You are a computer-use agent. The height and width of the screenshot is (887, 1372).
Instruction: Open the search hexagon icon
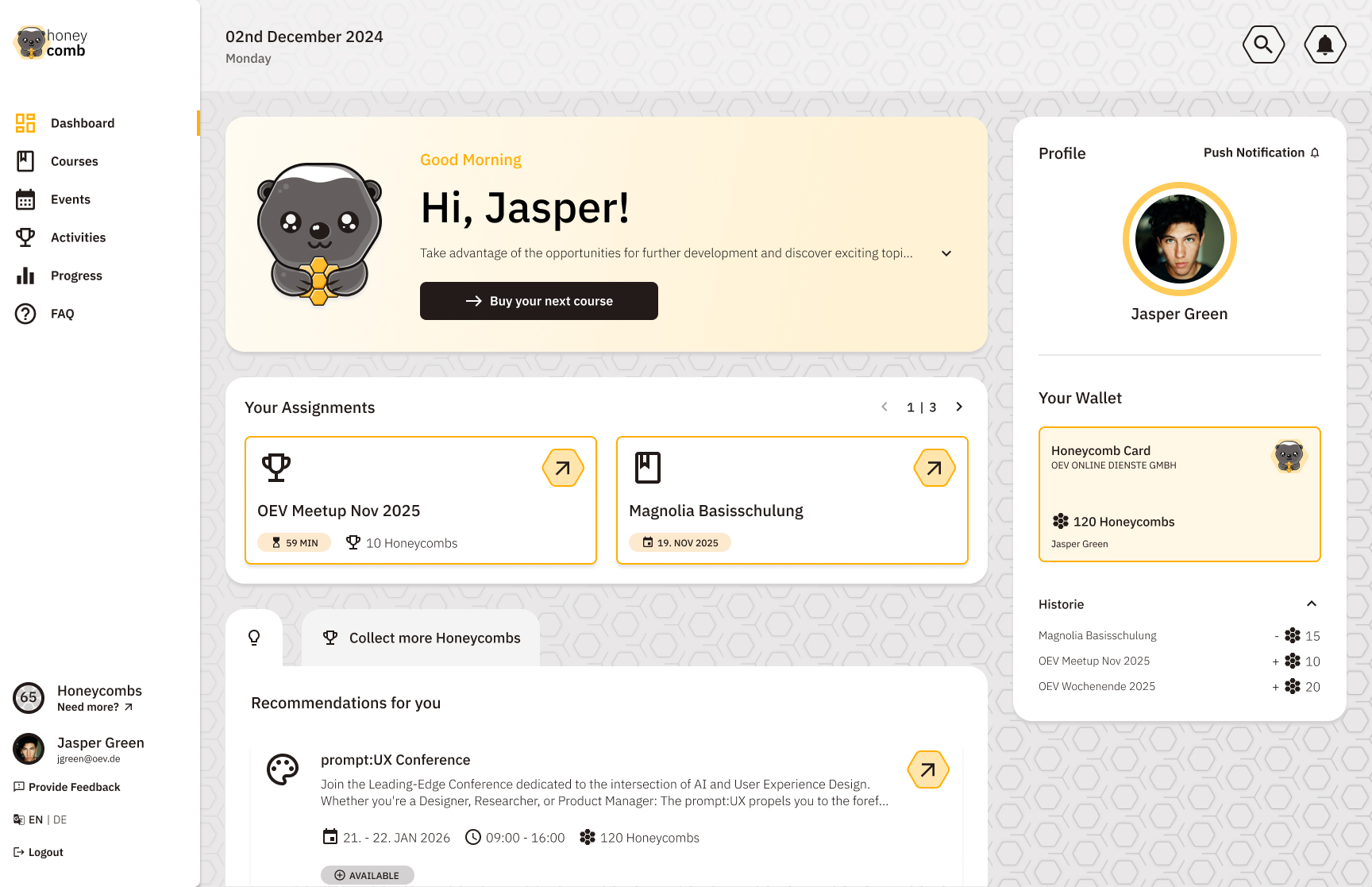[x=1263, y=44]
